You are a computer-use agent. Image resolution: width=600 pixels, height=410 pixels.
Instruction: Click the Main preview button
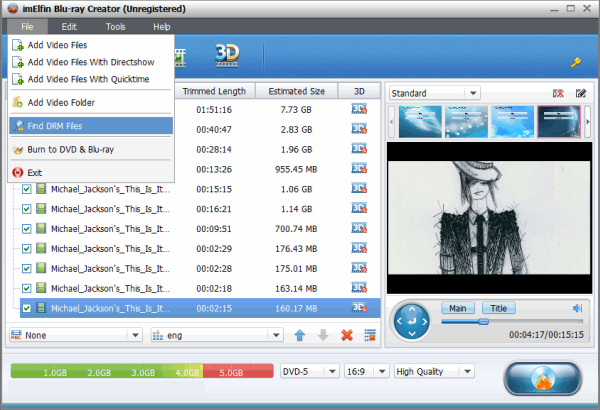pyautogui.click(x=458, y=308)
